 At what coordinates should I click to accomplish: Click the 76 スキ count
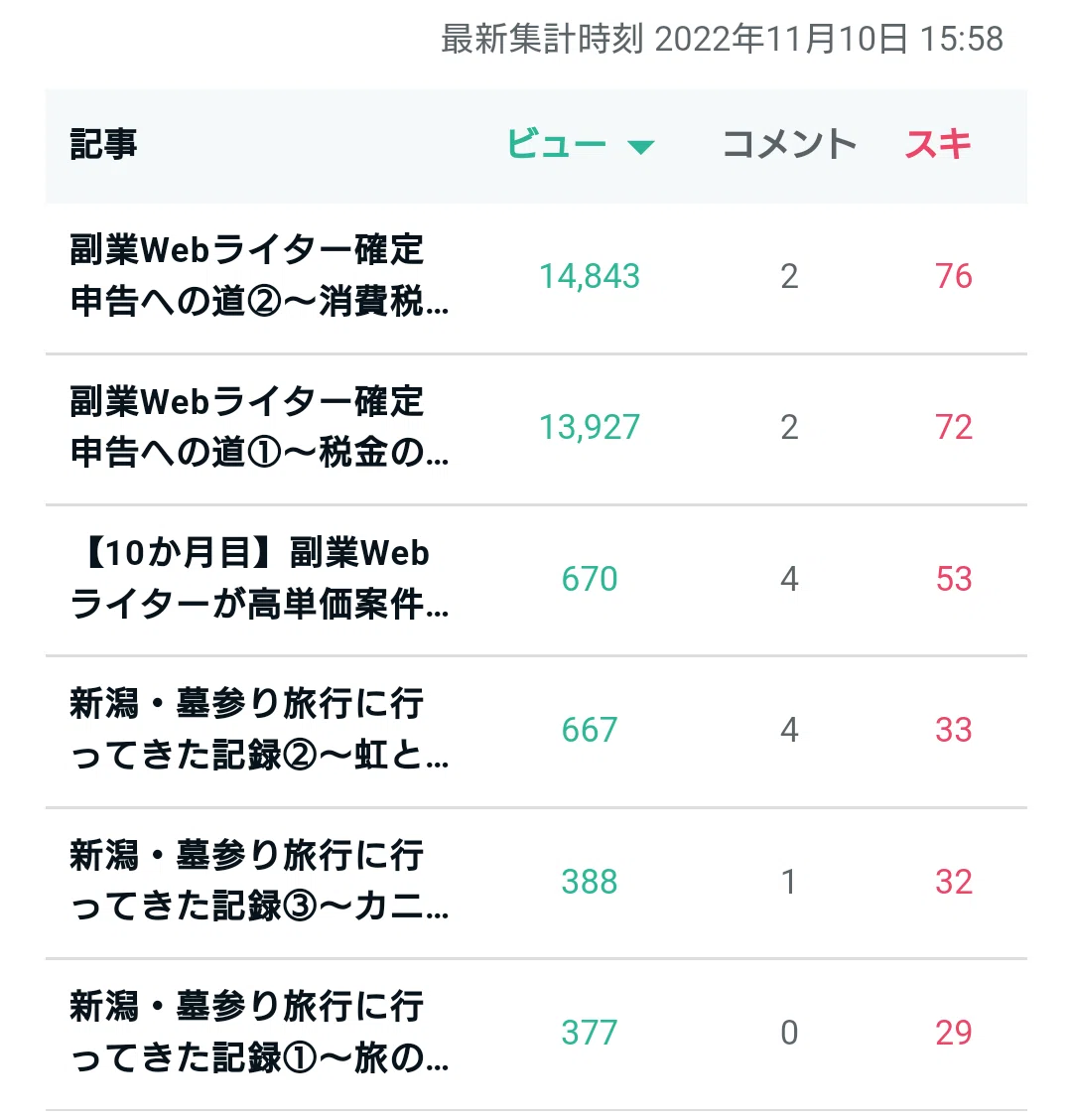(x=954, y=276)
